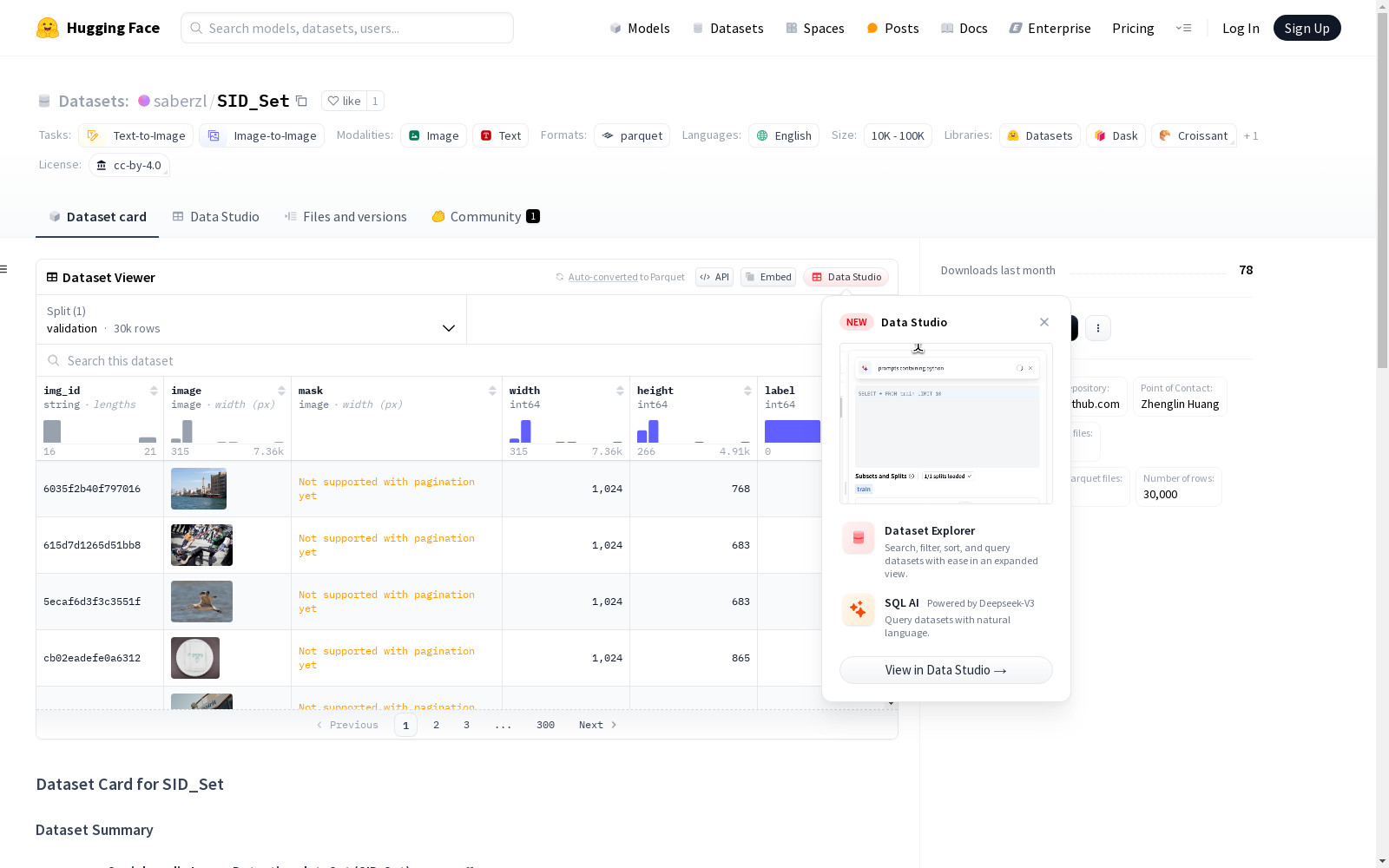The width and height of the screenshot is (1389, 868).
Task: Click the Text modality tag
Action: tap(501, 135)
